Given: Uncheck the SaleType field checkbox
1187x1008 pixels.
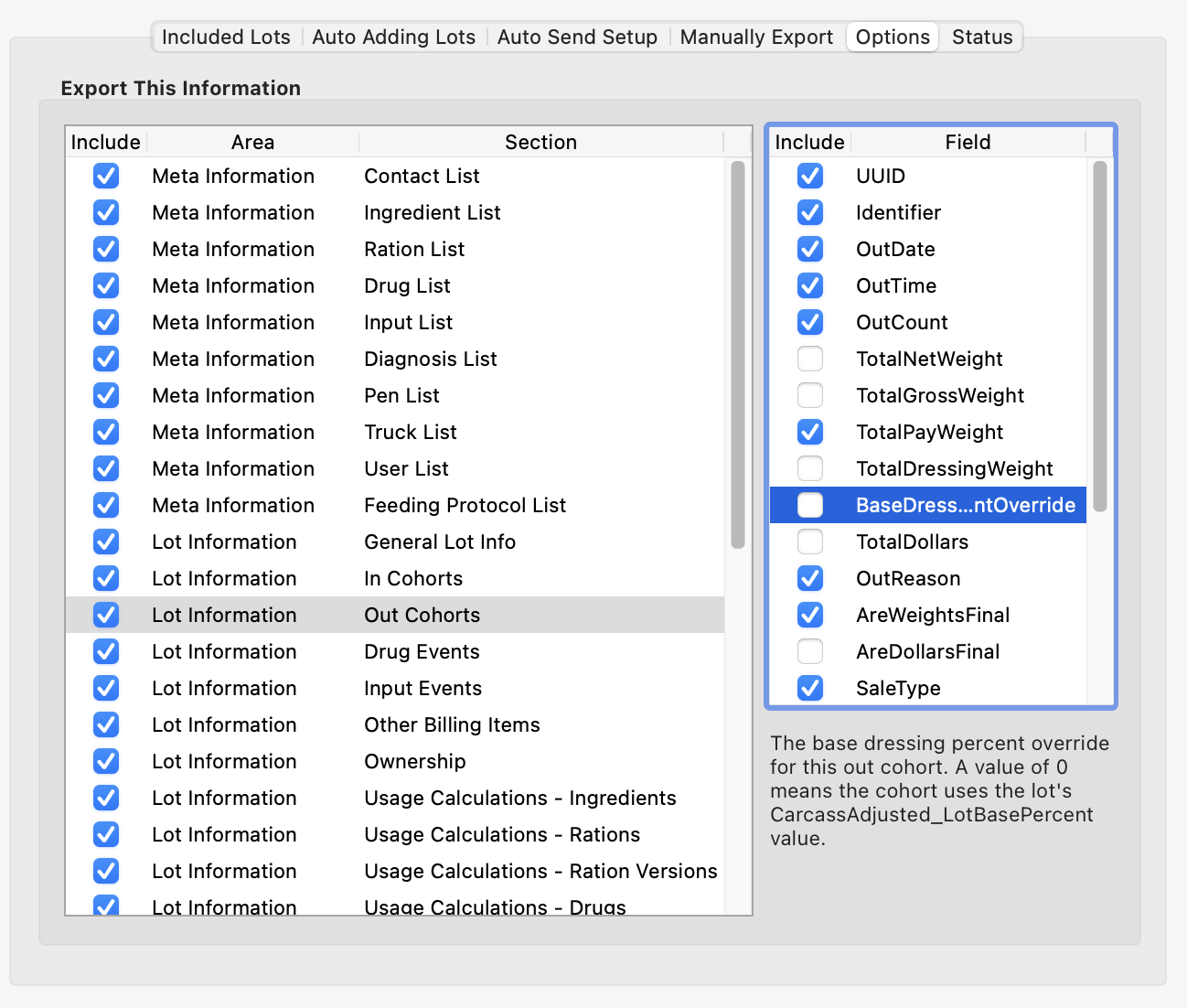Looking at the screenshot, I should [810, 688].
